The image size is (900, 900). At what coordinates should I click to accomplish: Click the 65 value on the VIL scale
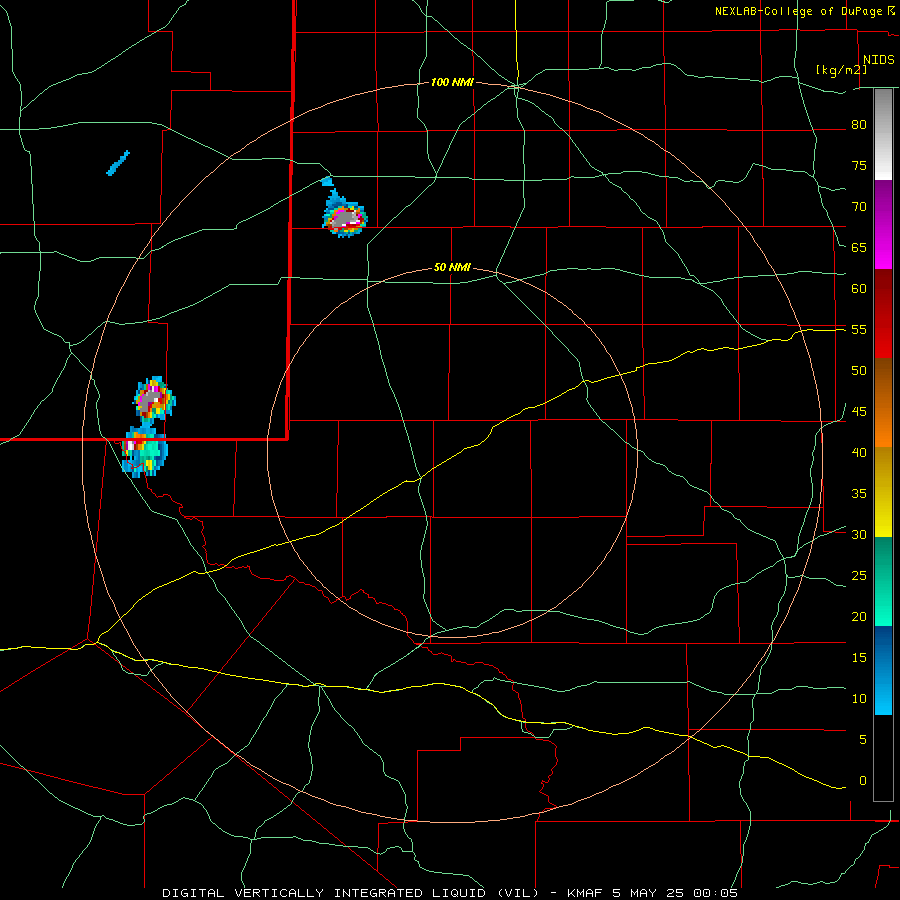coord(859,247)
